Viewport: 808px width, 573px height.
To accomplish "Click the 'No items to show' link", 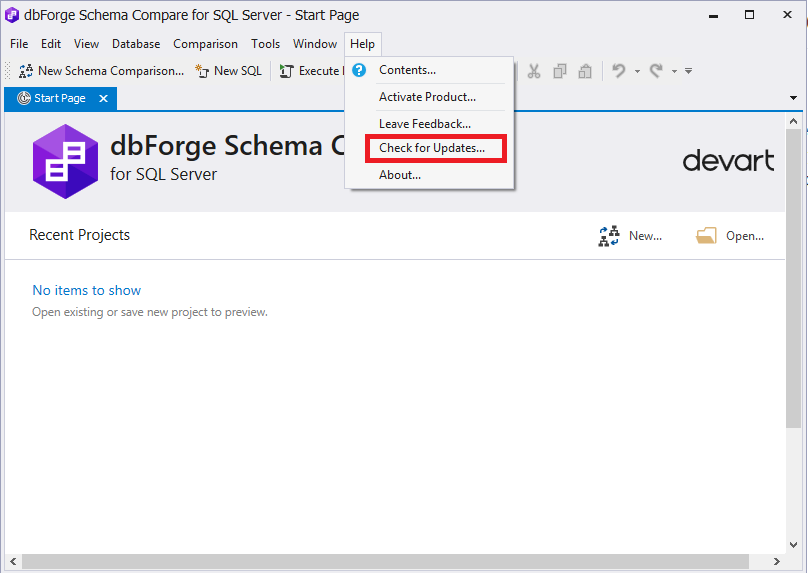I will pos(87,290).
